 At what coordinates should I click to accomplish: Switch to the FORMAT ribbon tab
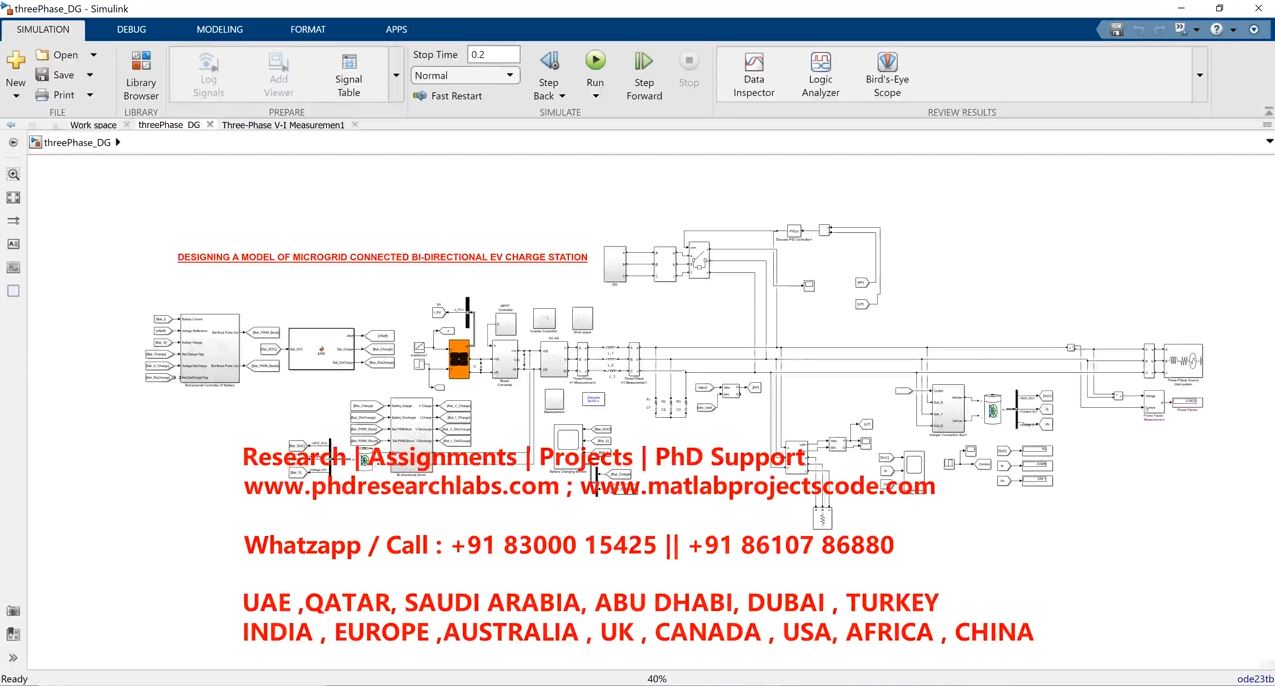pos(308,29)
